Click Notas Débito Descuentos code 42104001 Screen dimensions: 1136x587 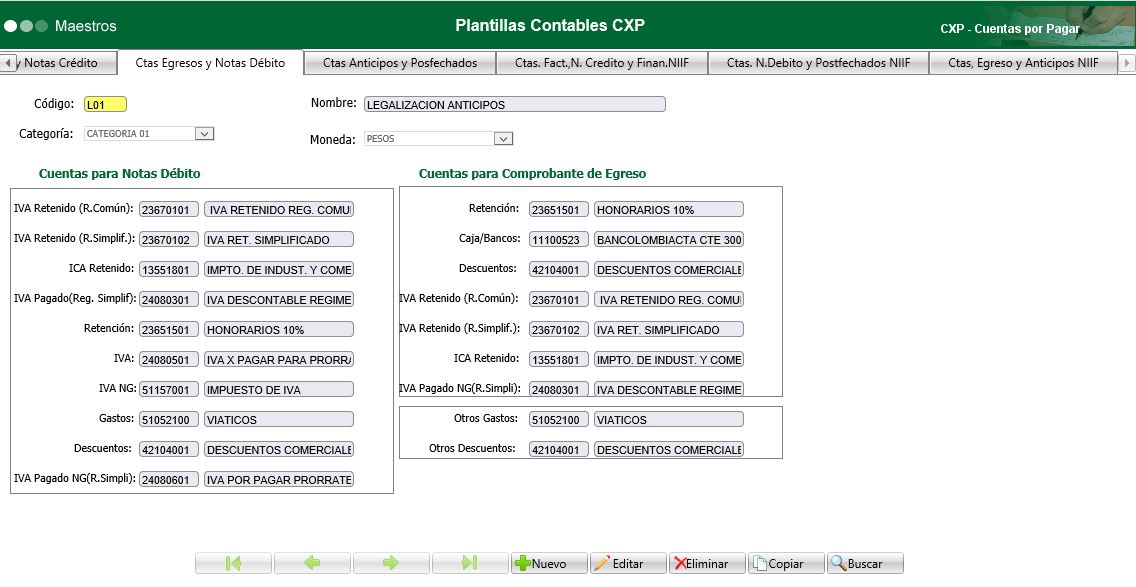click(169, 450)
